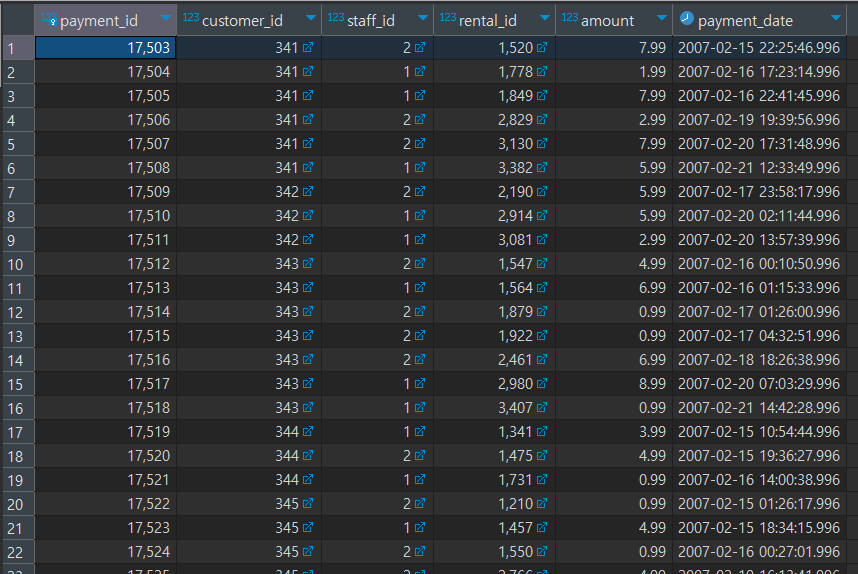Sort by payment_date column header

pos(745,21)
